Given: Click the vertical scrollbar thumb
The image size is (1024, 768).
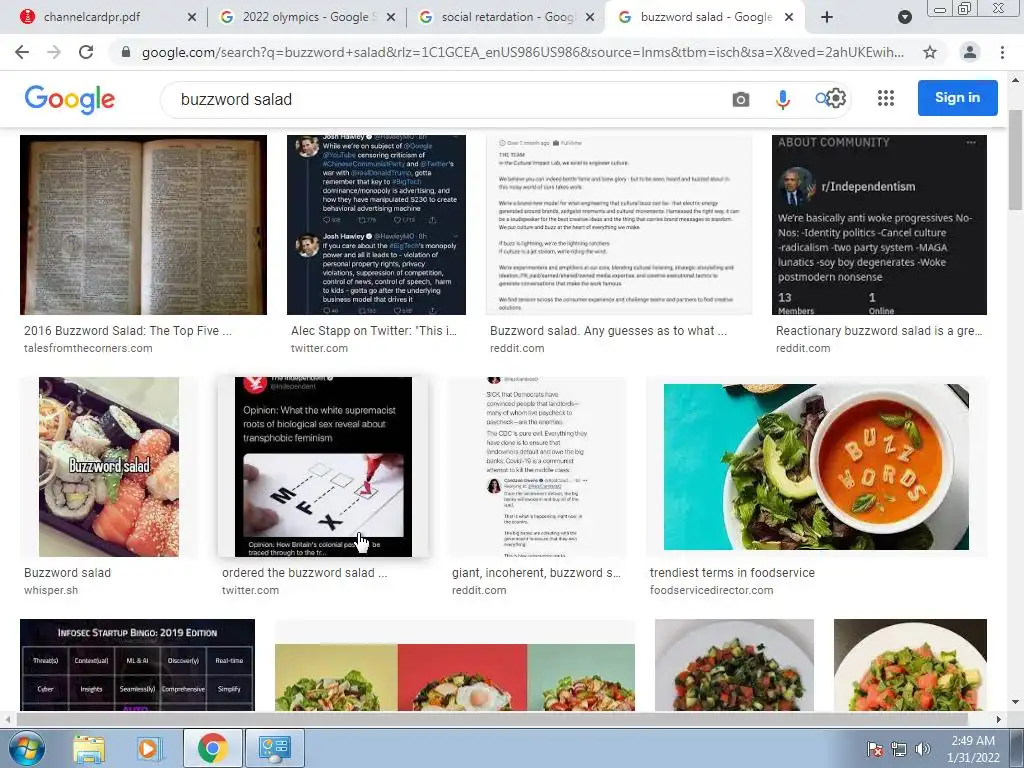Looking at the screenshot, I should tap(1015, 161).
